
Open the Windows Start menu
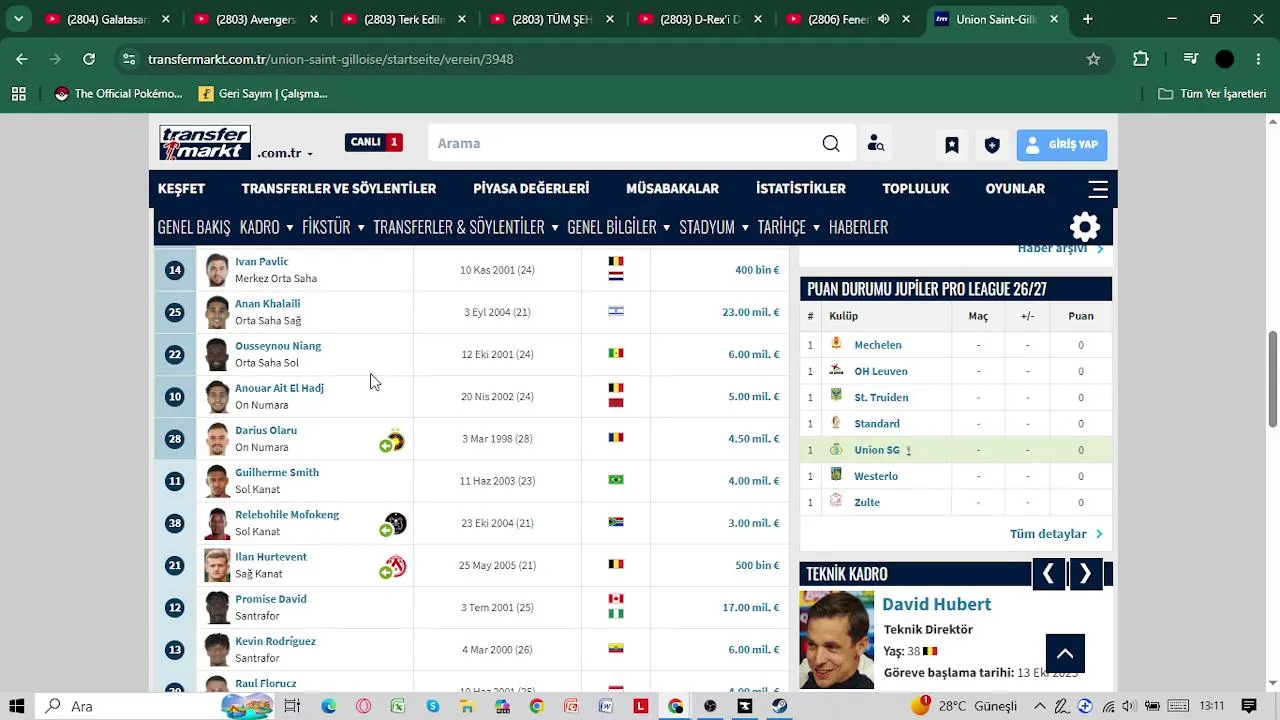pyautogui.click(x=17, y=706)
